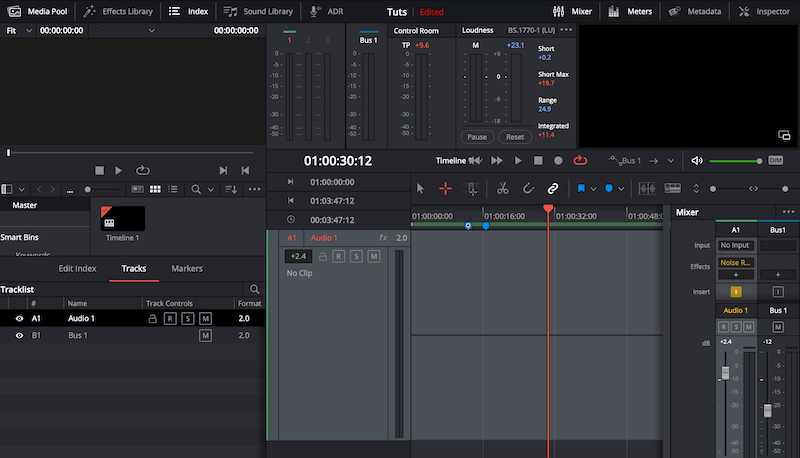This screenshot has height=458, width=800.
Task: Click the loudness Reset button
Action: 514,137
